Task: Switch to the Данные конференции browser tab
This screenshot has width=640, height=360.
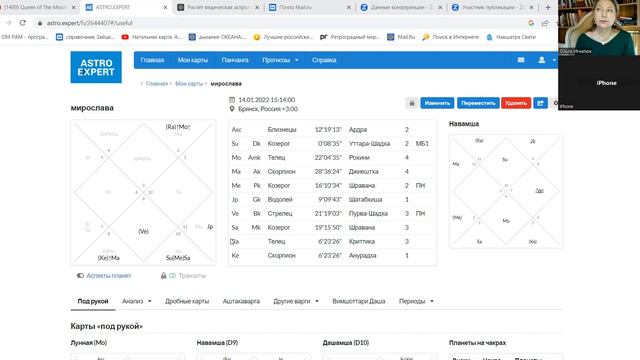Action: click(402, 7)
